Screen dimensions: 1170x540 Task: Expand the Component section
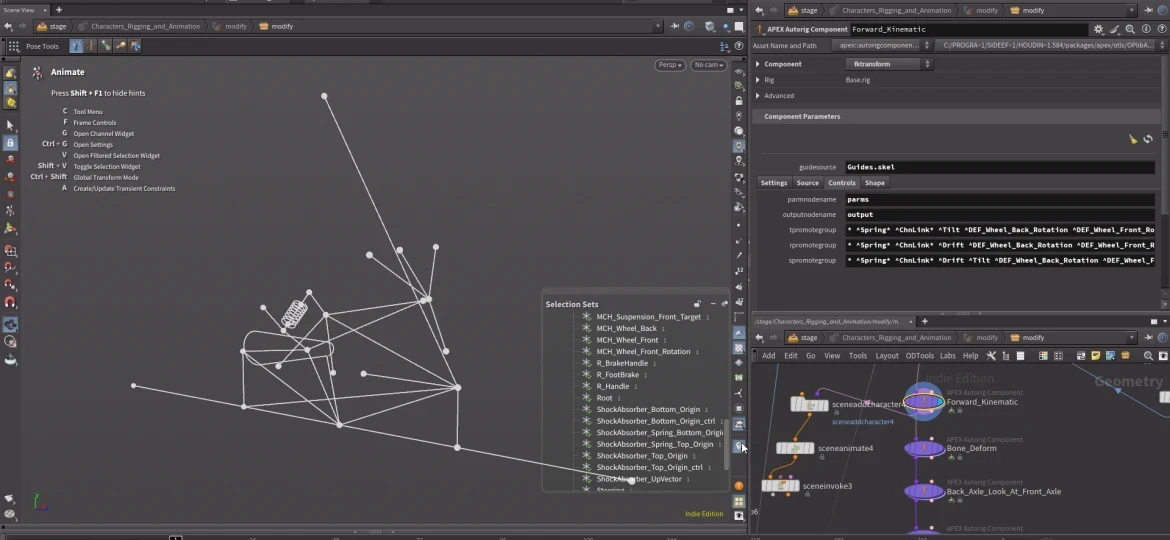click(758, 64)
